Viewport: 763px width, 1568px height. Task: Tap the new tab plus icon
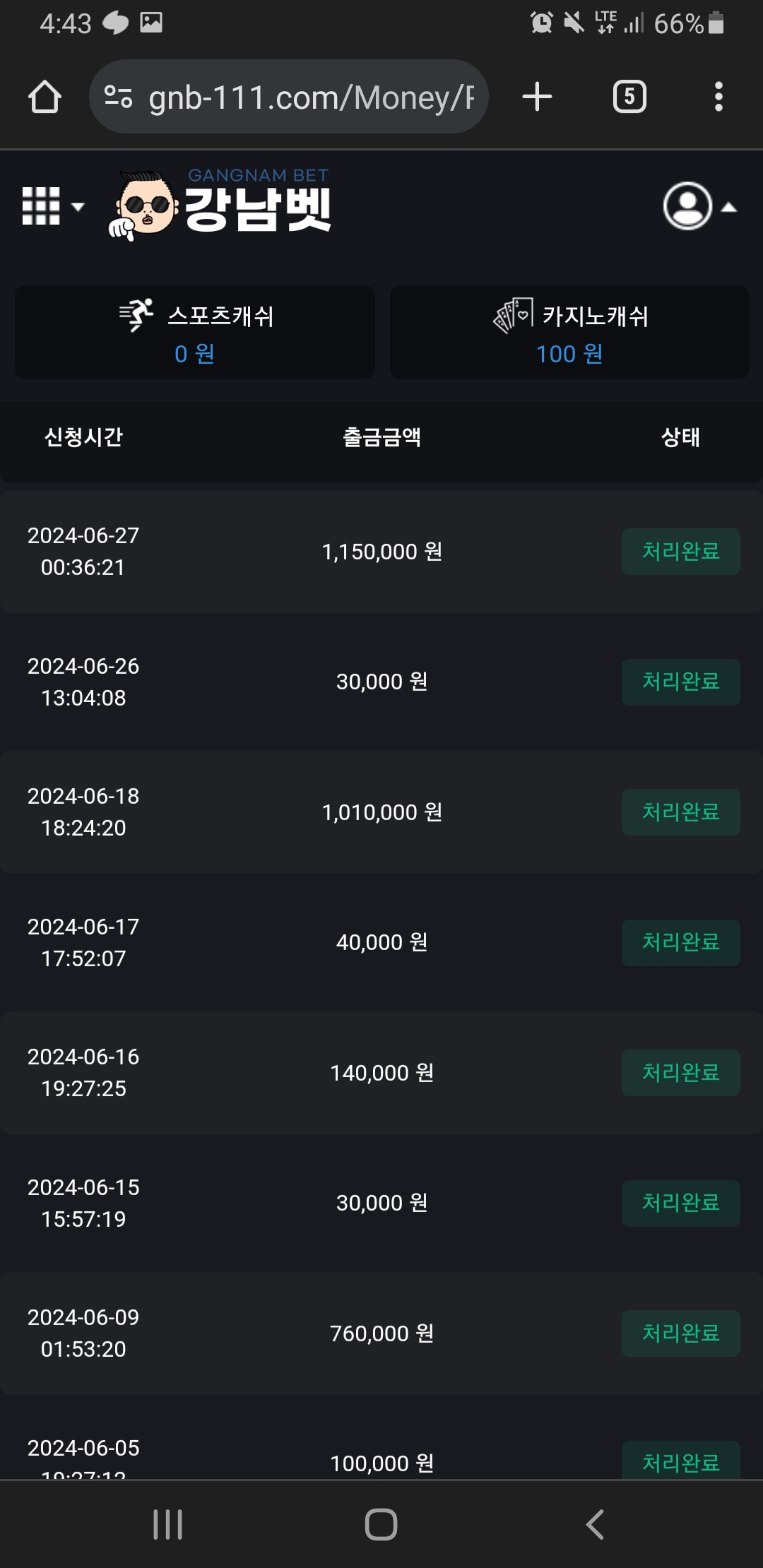click(x=537, y=97)
